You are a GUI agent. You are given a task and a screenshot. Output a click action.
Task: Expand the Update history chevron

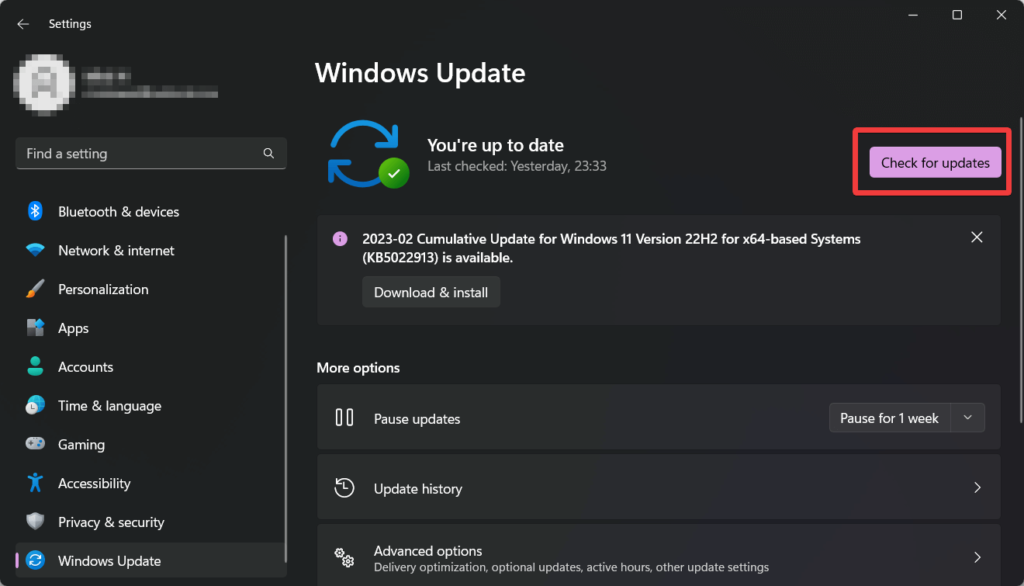point(977,487)
